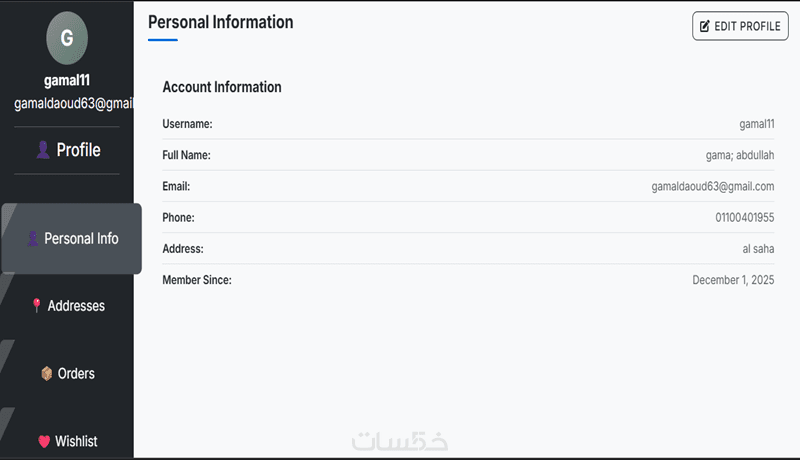Click the Full Name value
800x460 pixels.
740,156
